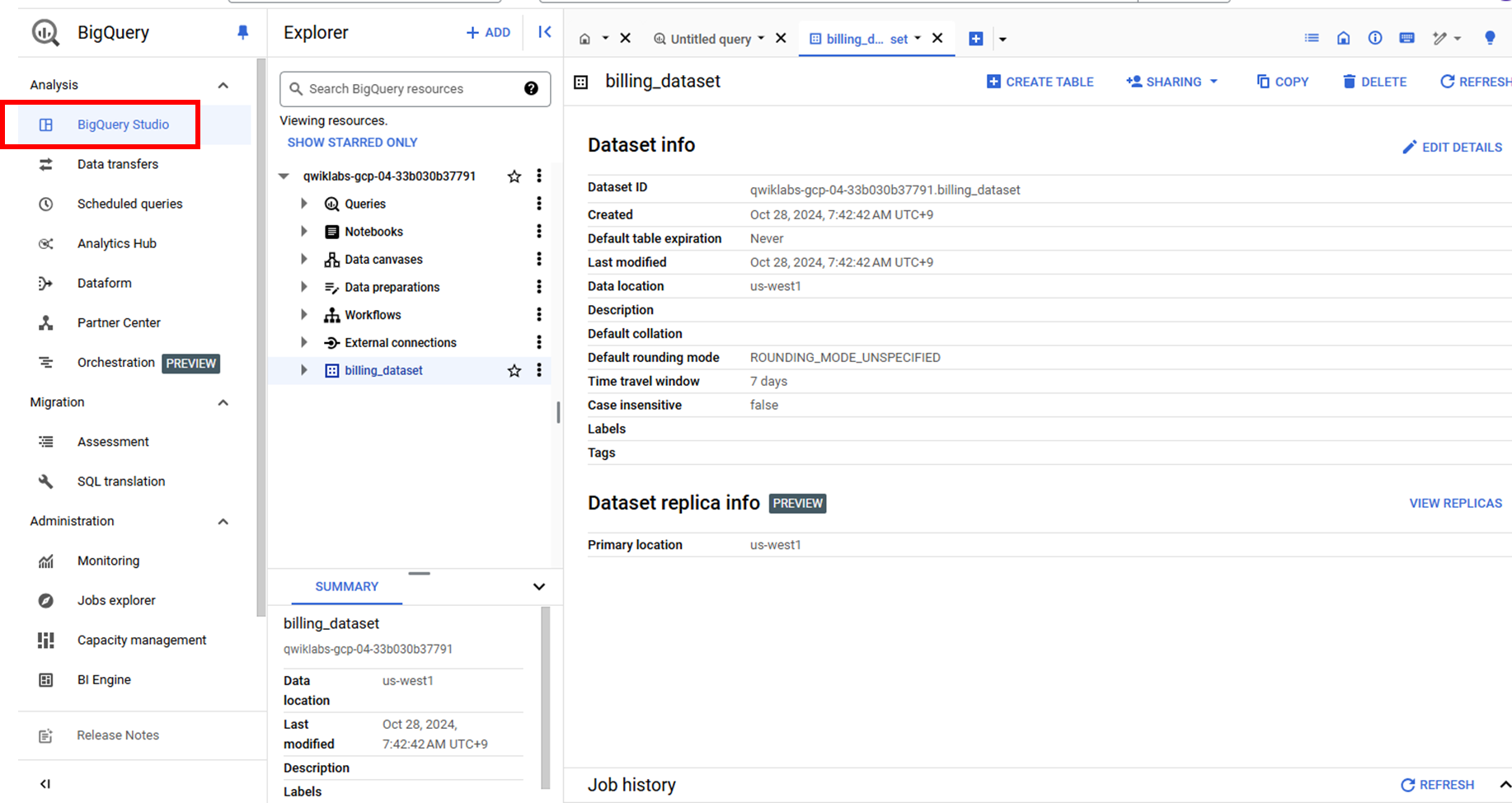Open actions menu for Workflows
The height and width of the screenshot is (803, 1512).
point(539,315)
